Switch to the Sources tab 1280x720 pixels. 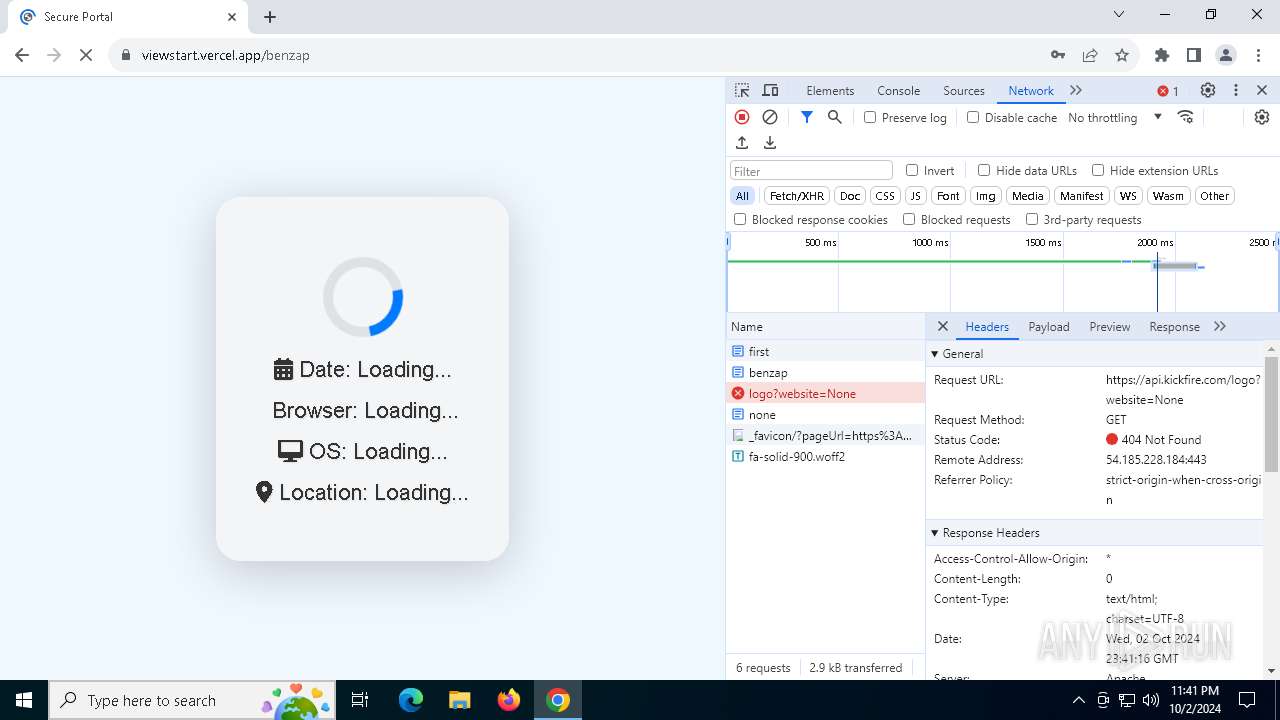(964, 90)
